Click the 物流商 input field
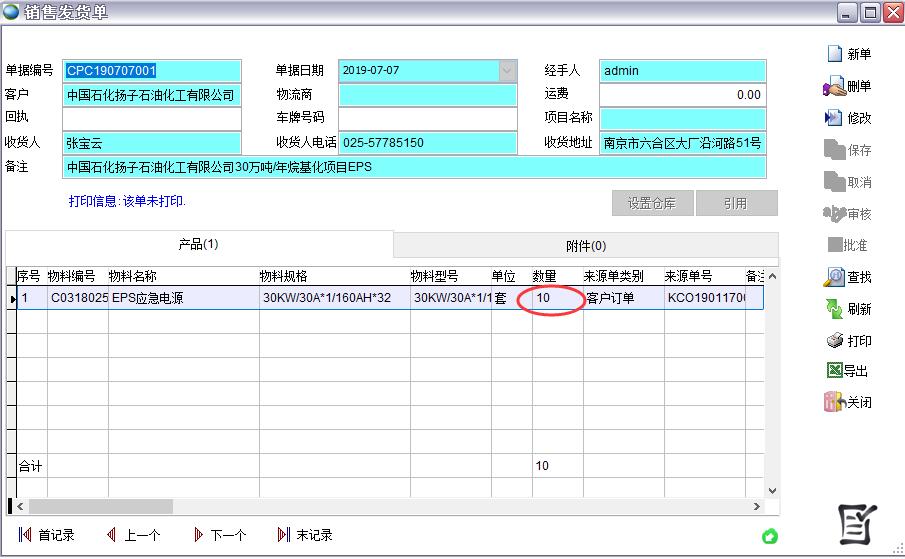 pos(428,95)
